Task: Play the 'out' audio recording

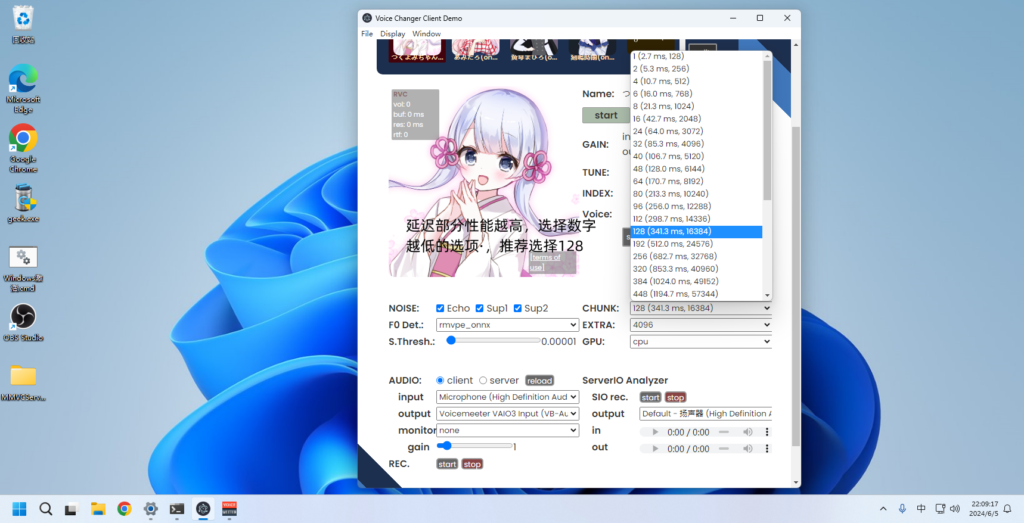Action: [x=655, y=449]
